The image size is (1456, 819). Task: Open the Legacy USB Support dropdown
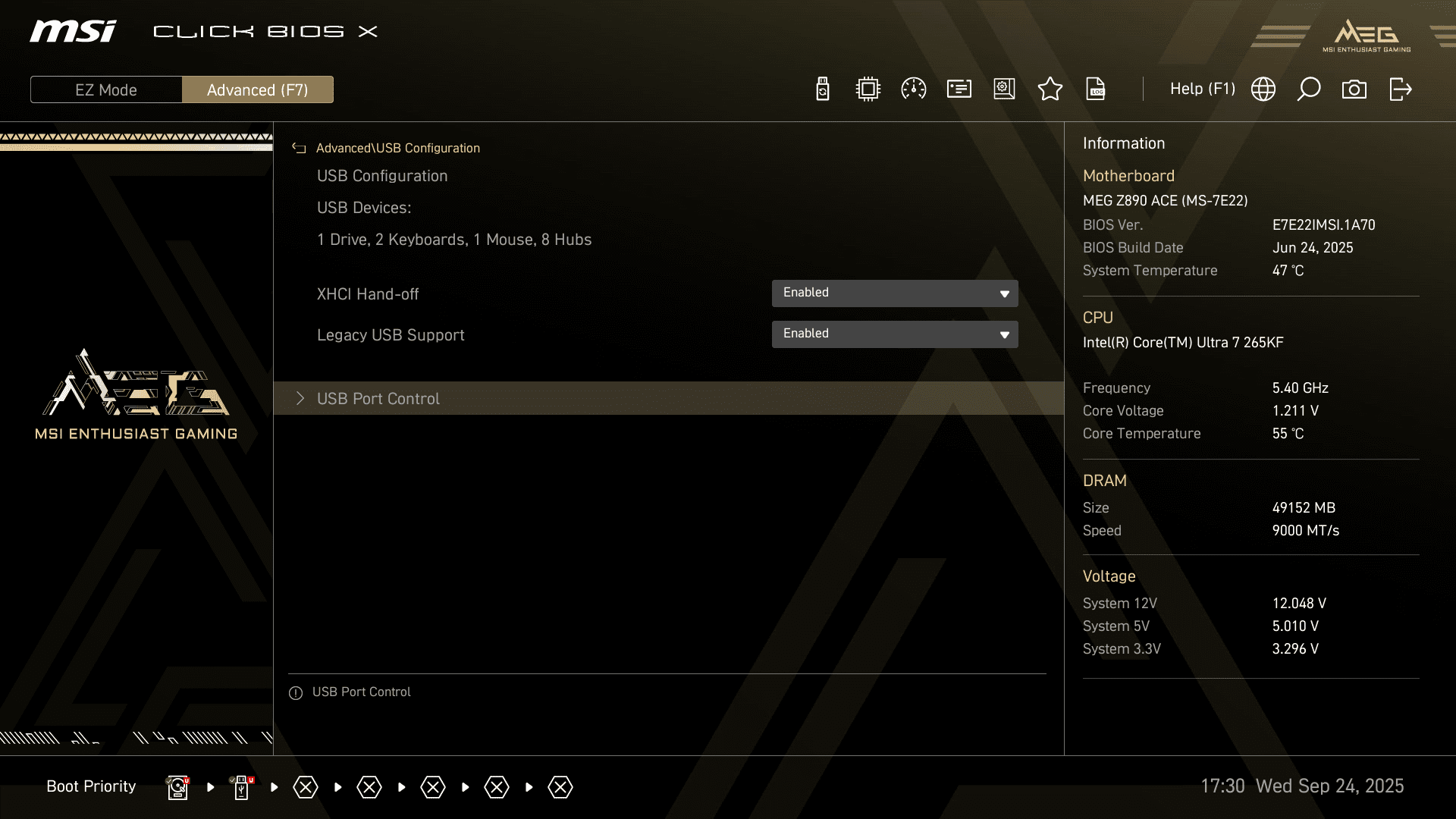pyautogui.click(x=894, y=334)
